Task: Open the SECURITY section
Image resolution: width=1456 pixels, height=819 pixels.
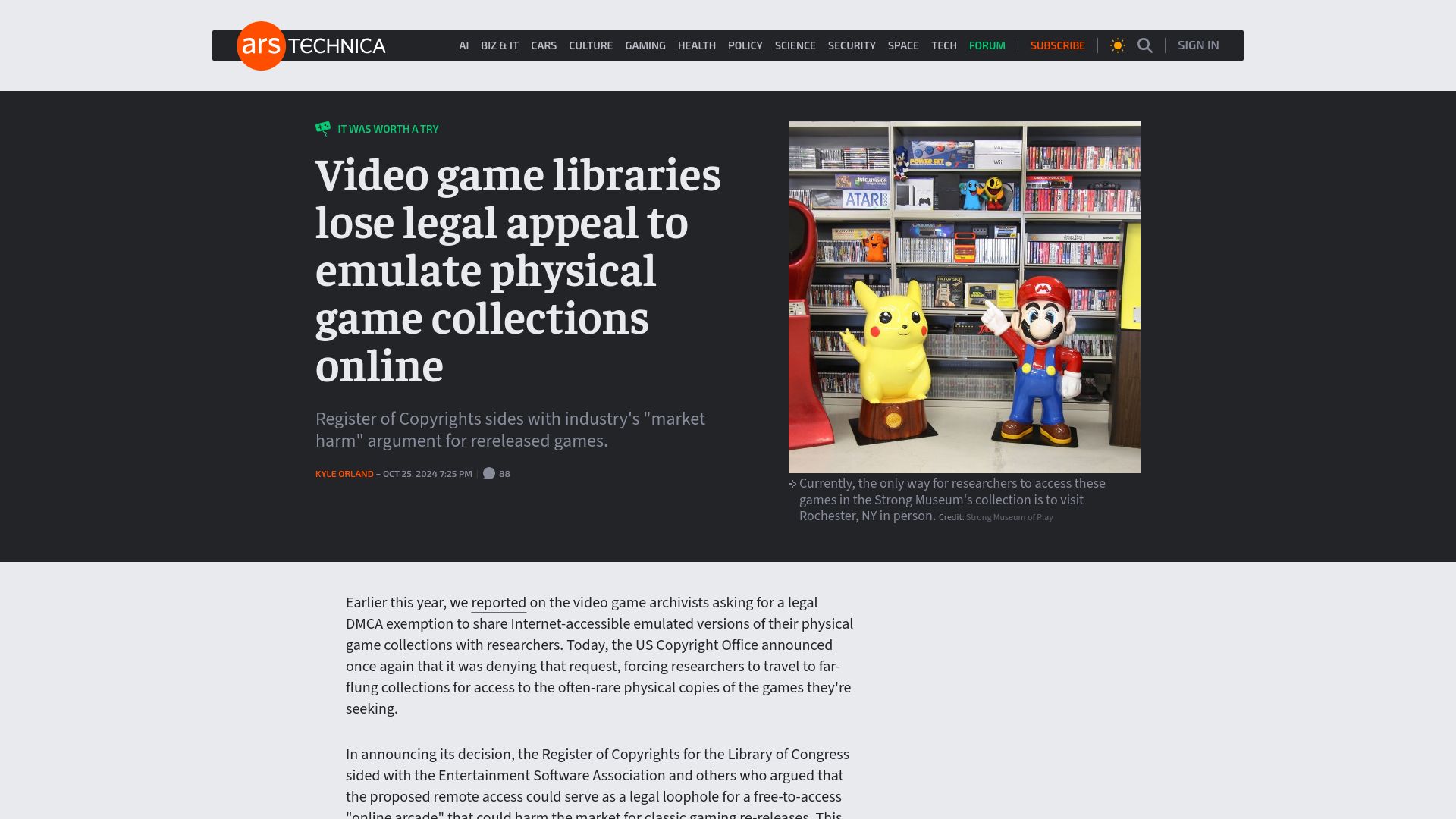Action: coord(852,45)
